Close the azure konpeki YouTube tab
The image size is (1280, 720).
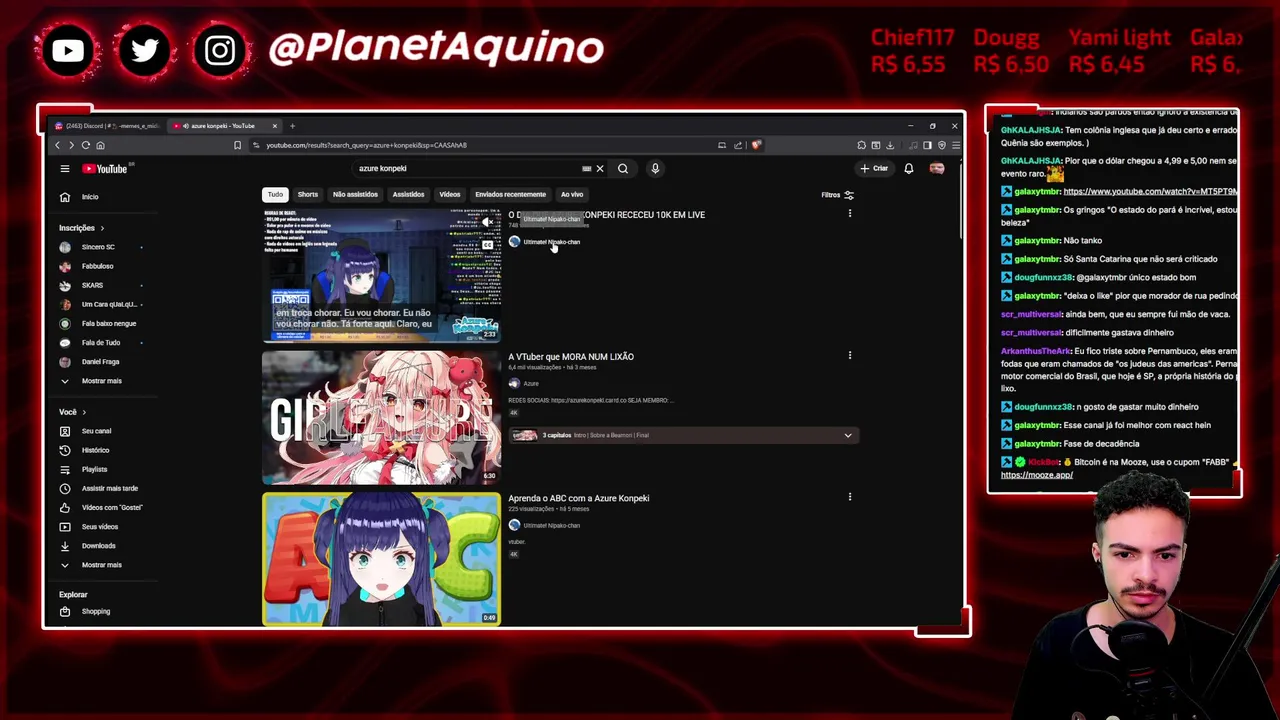click(x=274, y=126)
